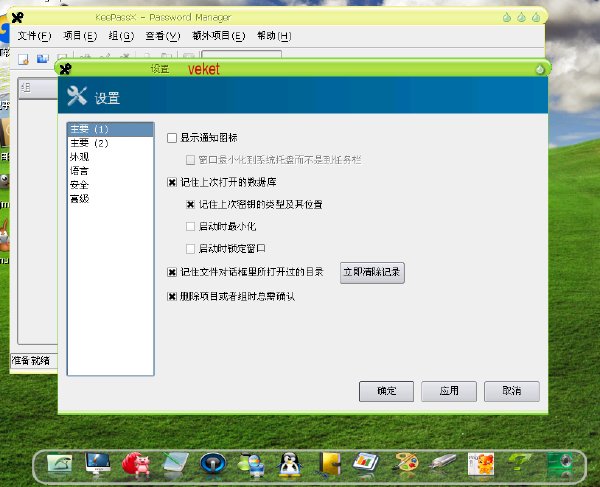Click the 准备就绪 status bar text

(x=31, y=360)
